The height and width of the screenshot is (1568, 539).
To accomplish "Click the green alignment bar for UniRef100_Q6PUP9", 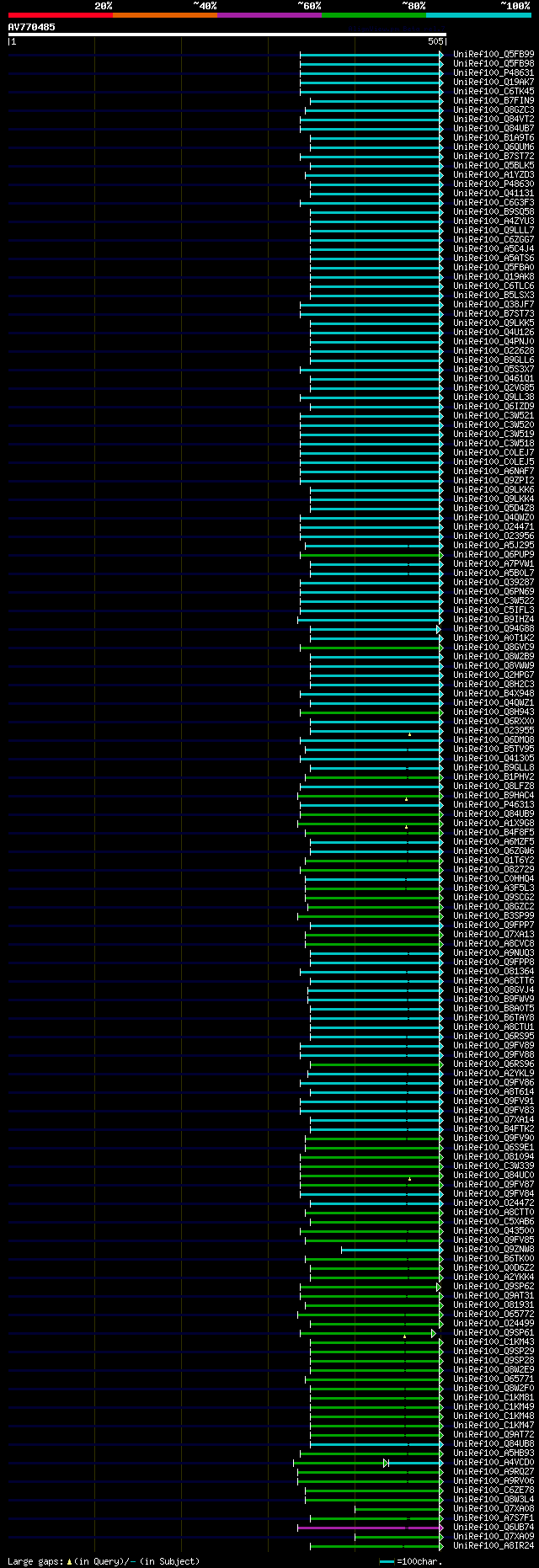I will (x=371, y=554).
